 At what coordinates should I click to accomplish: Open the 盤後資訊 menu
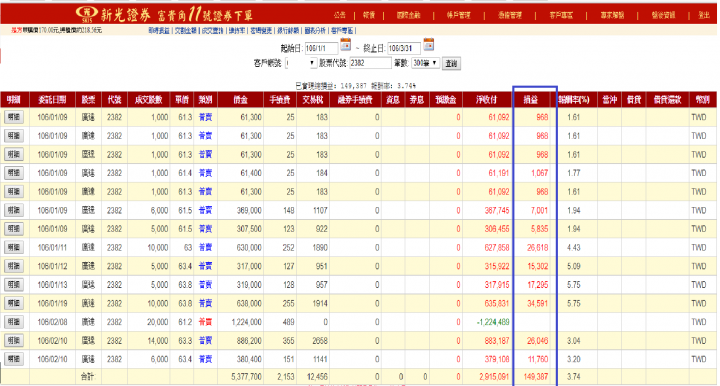663,15
